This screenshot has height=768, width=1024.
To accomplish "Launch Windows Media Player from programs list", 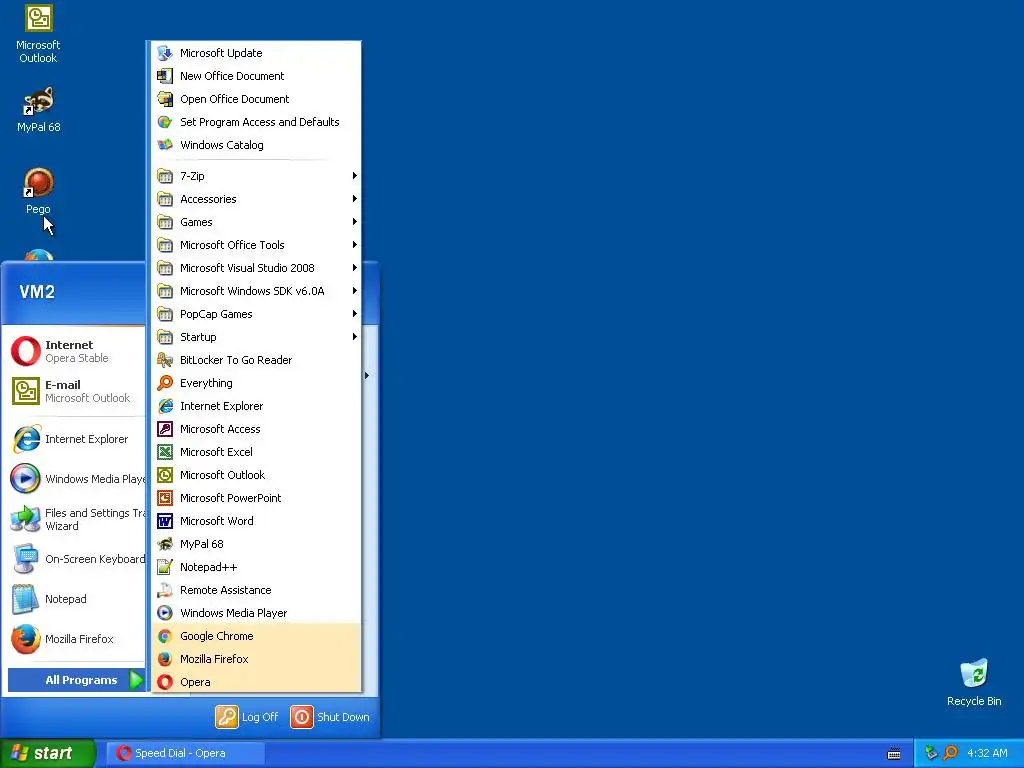I will point(256,613).
